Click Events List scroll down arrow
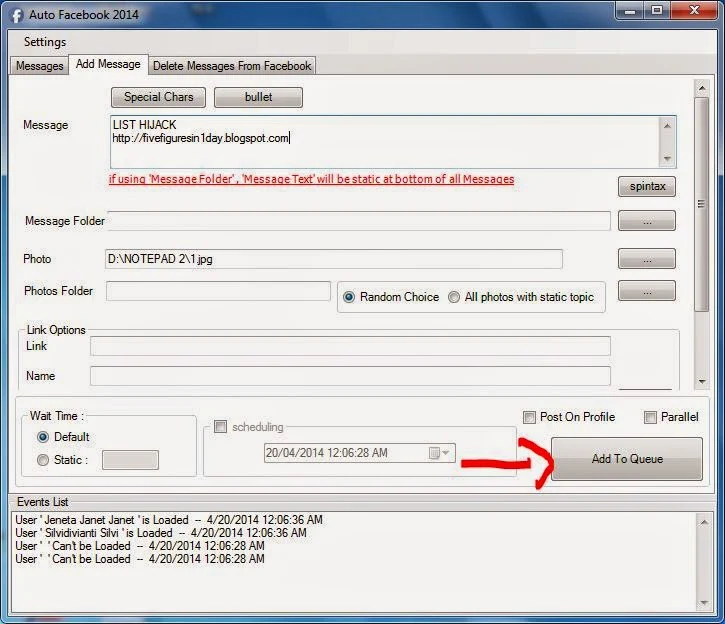Screen dimensions: 725x624 pyautogui.click(x=704, y=603)
